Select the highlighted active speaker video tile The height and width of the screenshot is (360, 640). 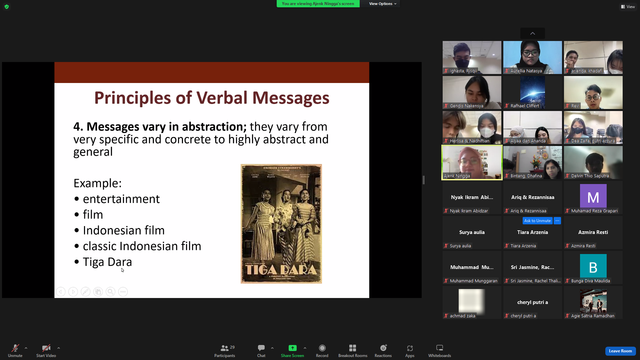[x=472, y=162]
